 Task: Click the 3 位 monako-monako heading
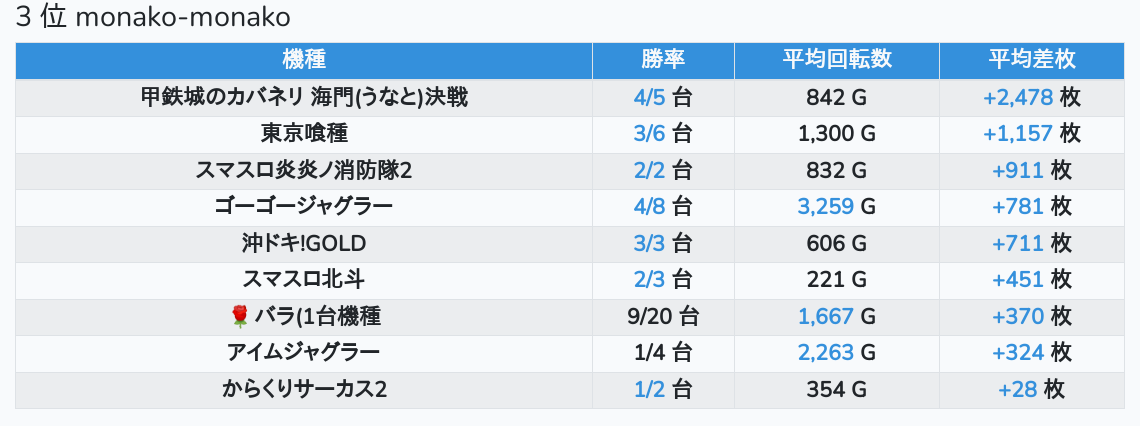(153, 18)
